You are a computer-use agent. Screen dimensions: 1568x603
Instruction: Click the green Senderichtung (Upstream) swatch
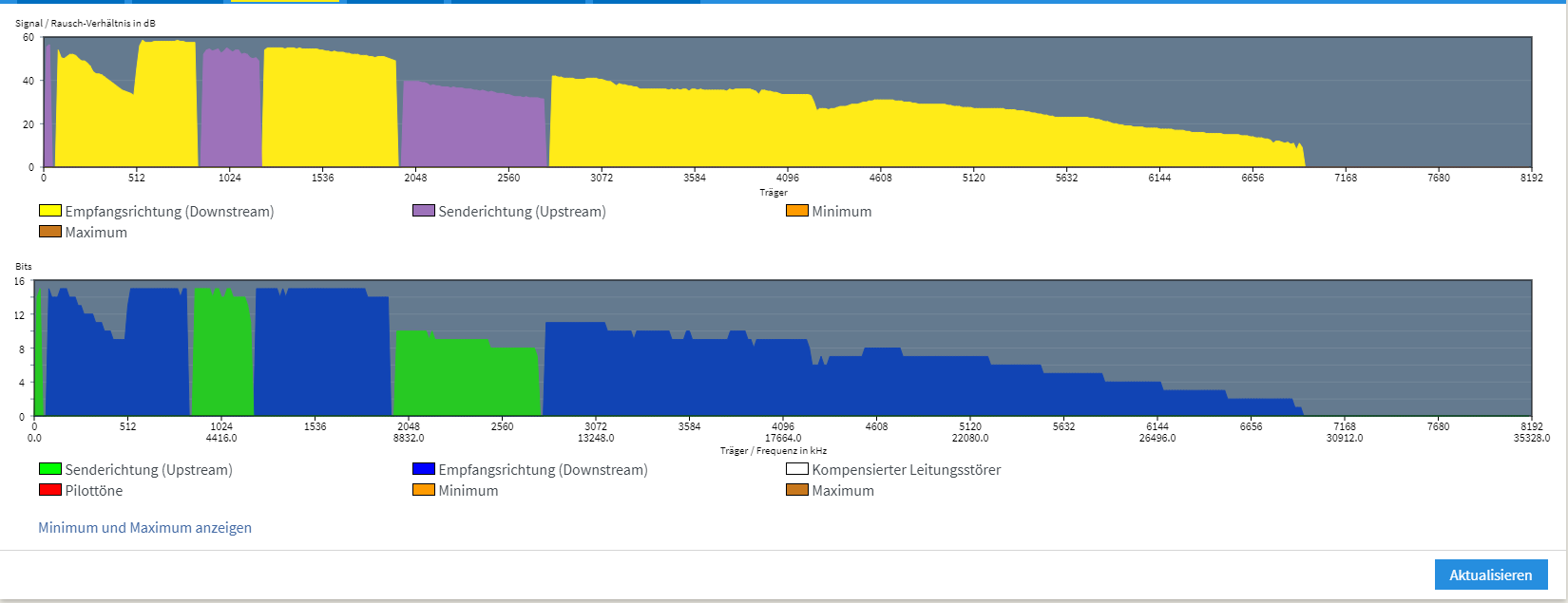pyautogui.click(x=50, y=469)
